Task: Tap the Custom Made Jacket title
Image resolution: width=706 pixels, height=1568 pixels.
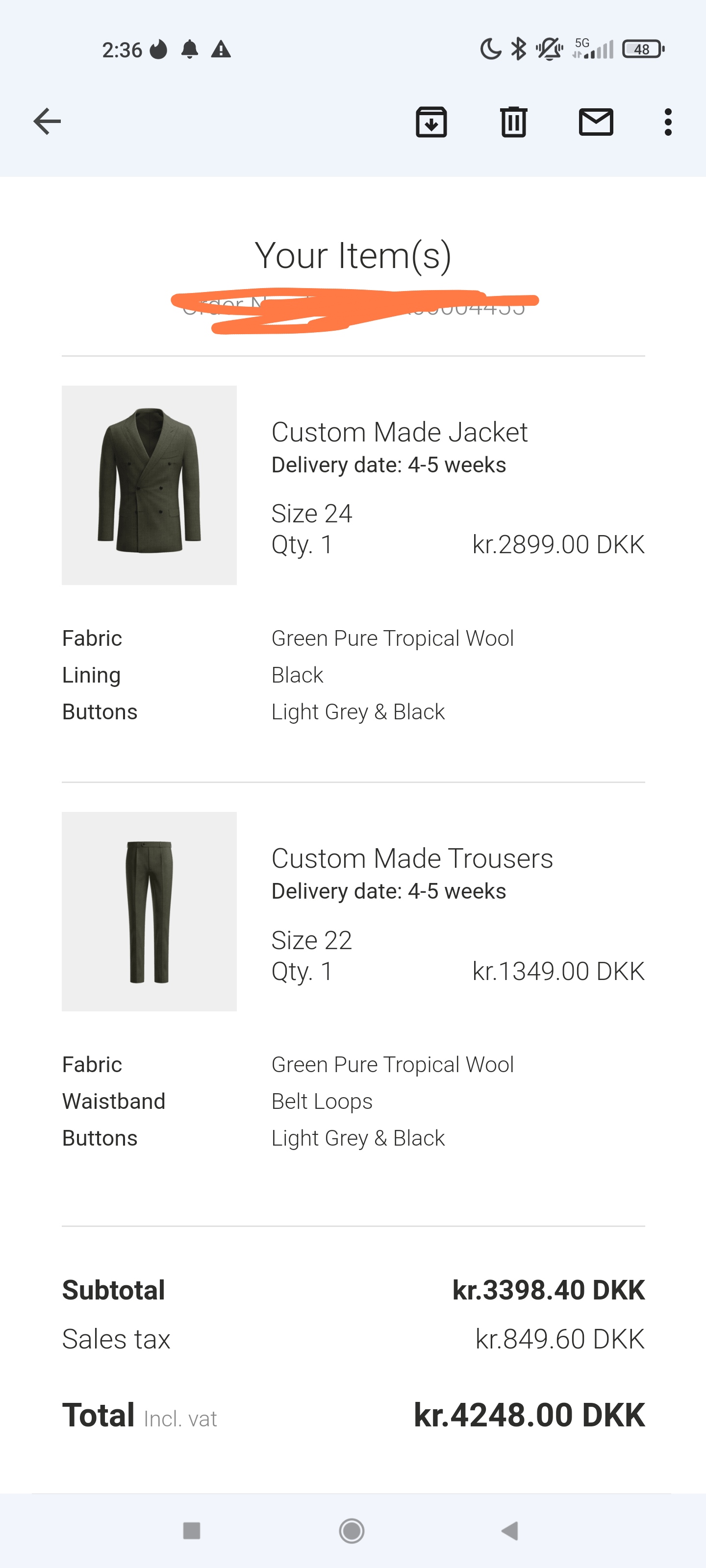Action: [400, 432]
